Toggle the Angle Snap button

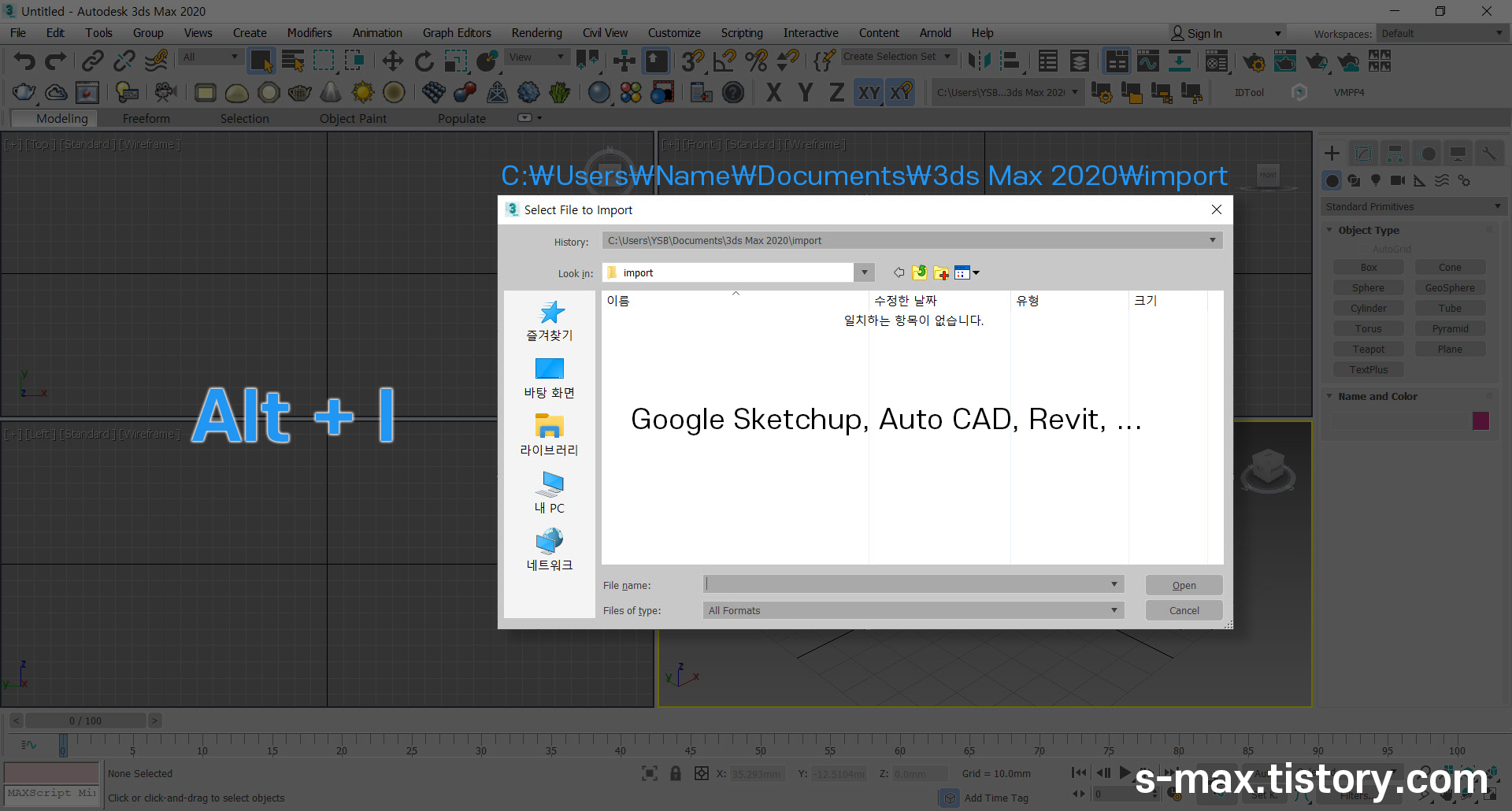click(x=724, y=61)
